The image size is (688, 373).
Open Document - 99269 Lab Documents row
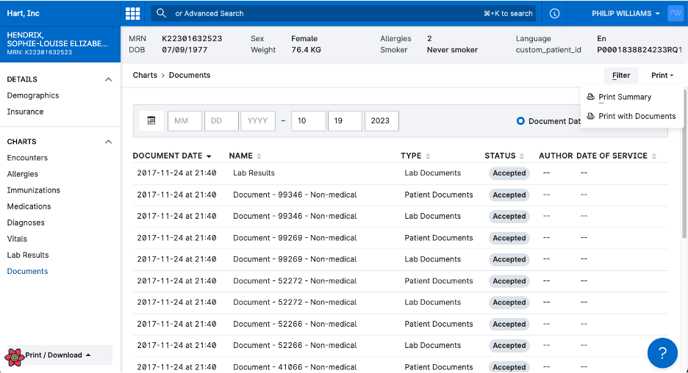(400, 259)
